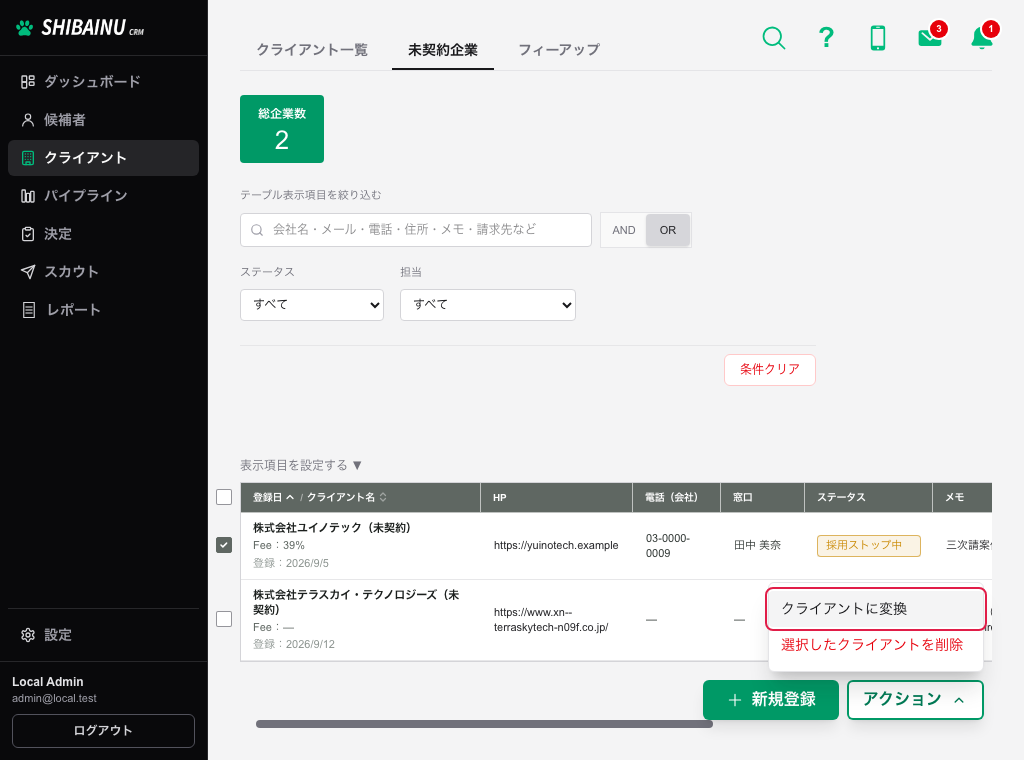Click the ログアウト button
Screen dimensions: 1024x760
tap(103, 731)
